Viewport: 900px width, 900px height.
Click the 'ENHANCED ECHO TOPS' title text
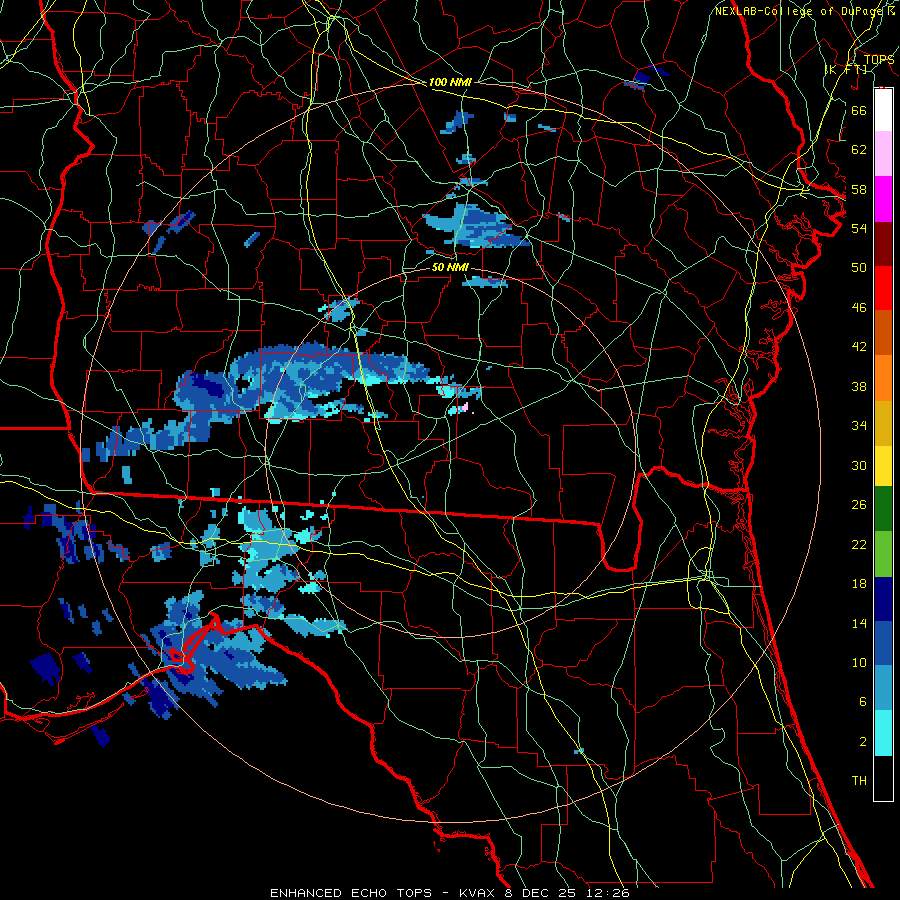(x=351, y=893)
